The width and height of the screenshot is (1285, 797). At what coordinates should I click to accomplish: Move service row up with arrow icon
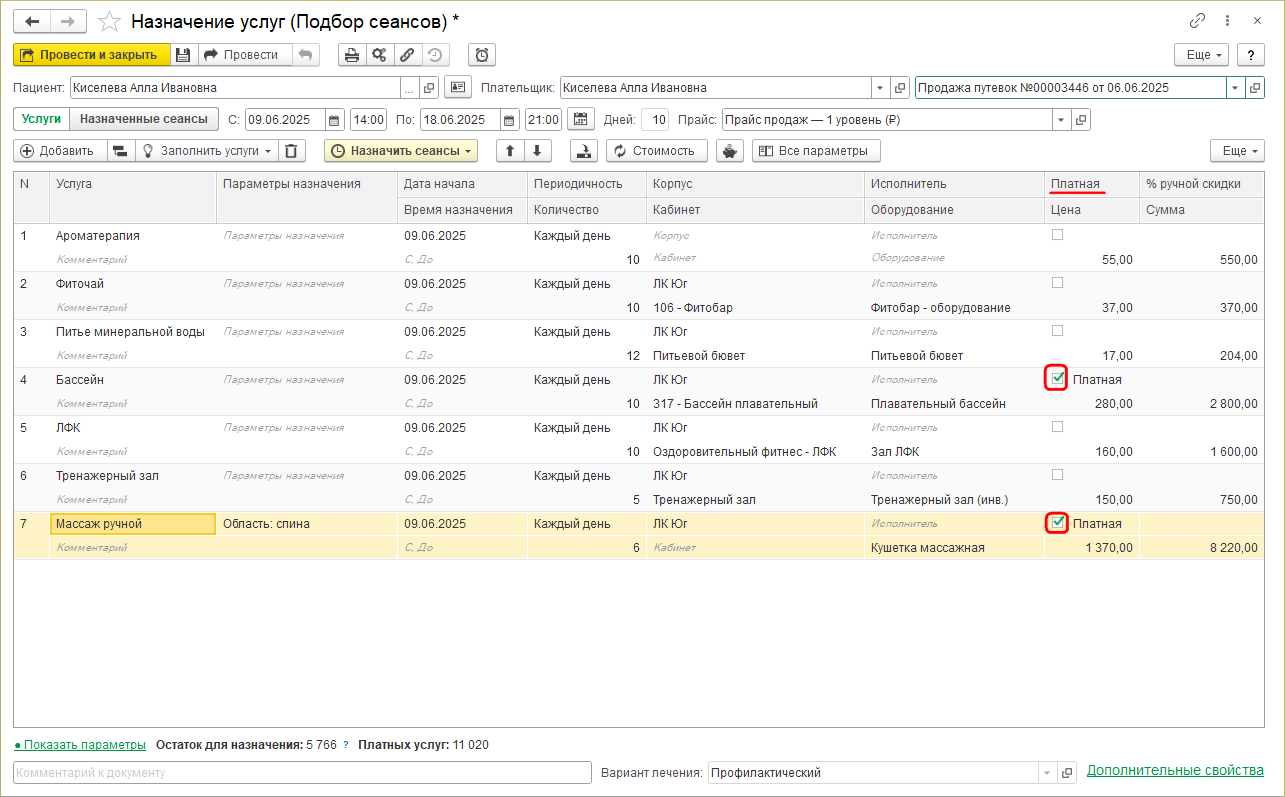[x=510, y=151]
